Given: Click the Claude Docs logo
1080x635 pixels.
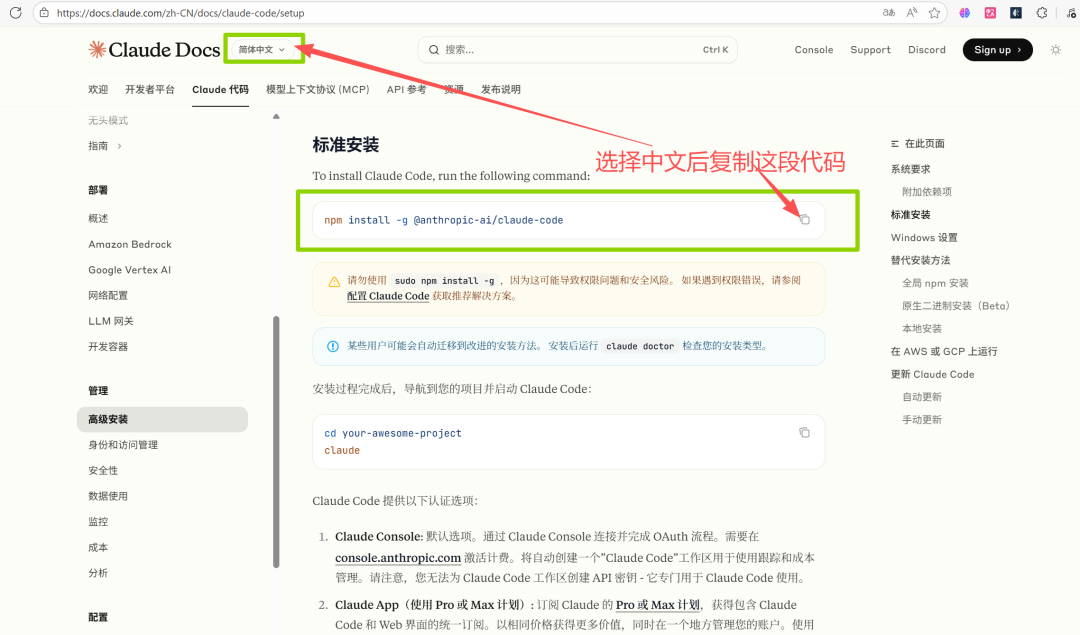Looking at the screenshot, I should point(154,50).
